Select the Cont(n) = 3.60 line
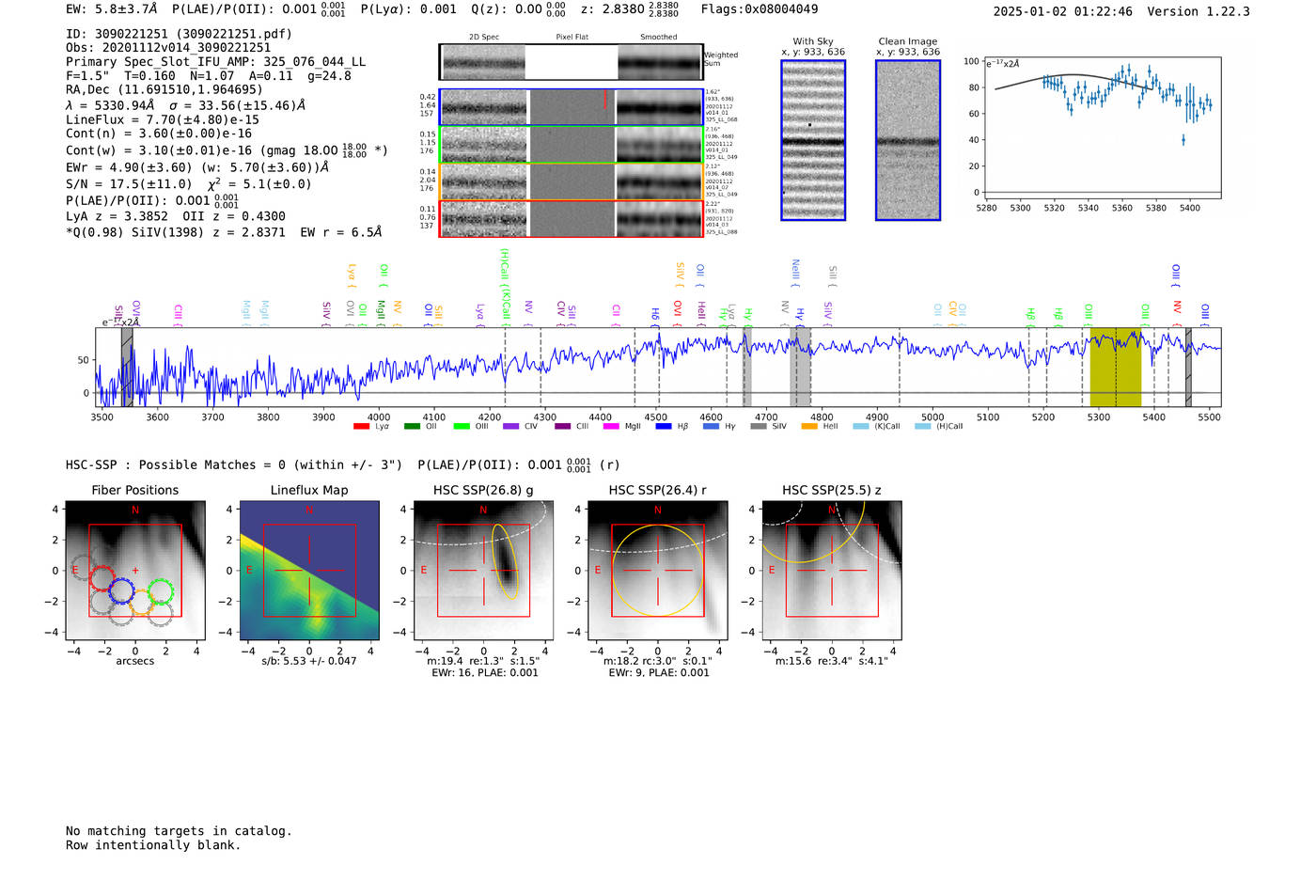This screenshot has width=1316, height=896. tap(159, 134)
